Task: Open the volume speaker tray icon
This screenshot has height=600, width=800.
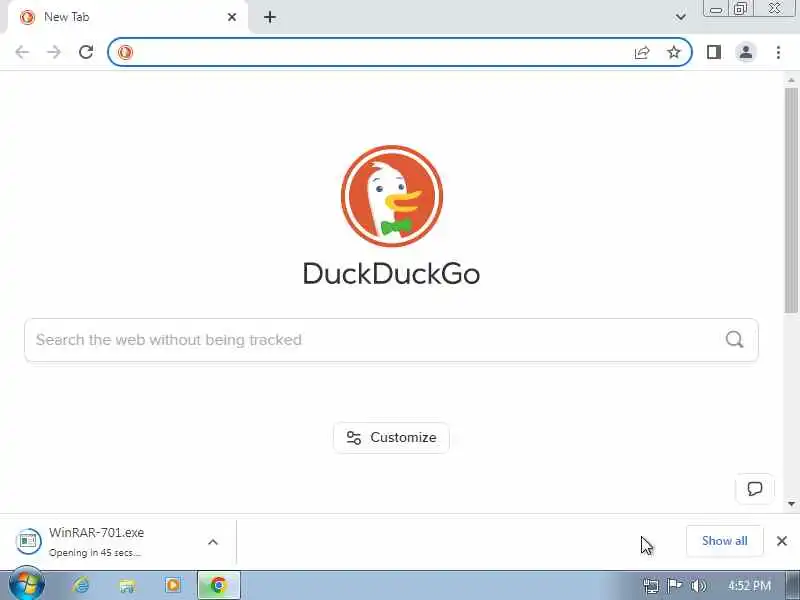Action: pyautogui.click(x=698, y=585)
